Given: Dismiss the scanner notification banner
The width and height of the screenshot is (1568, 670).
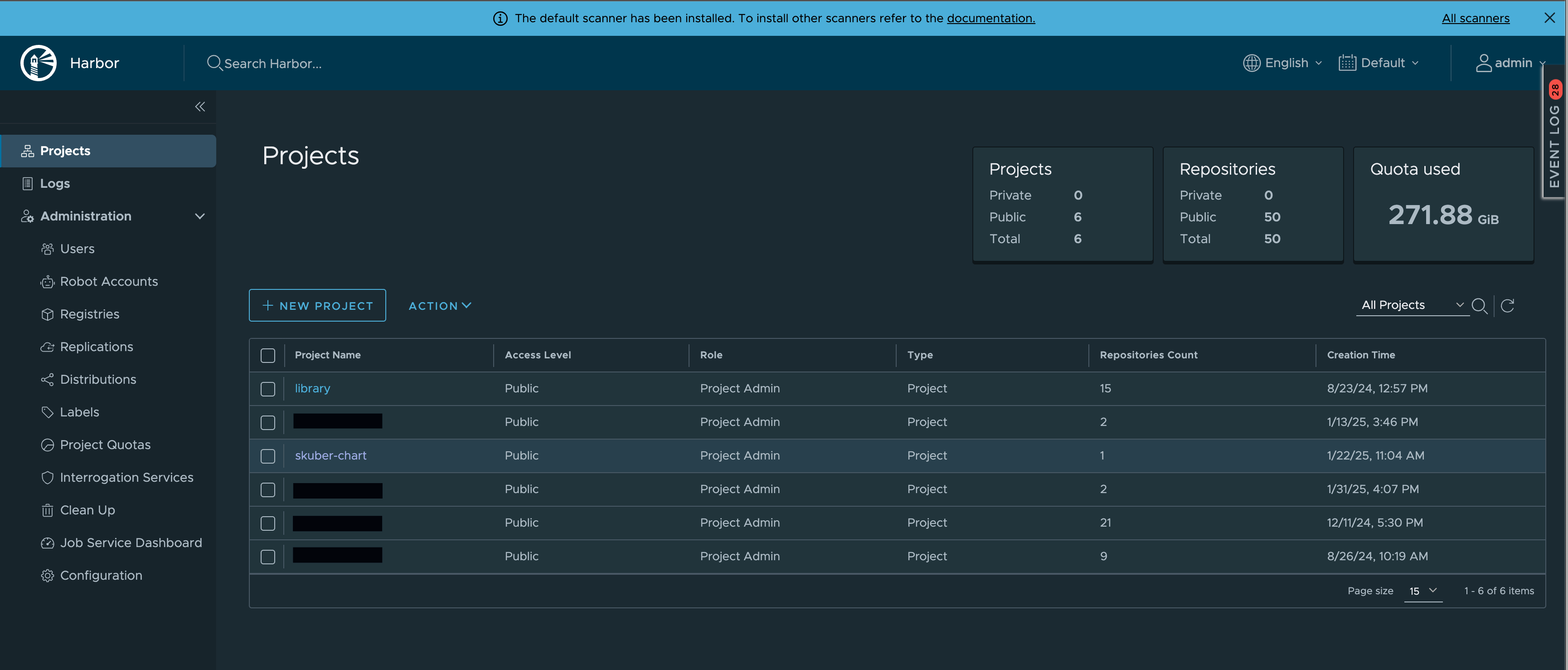Looking at the screenshot, I should coord(1549,18).
